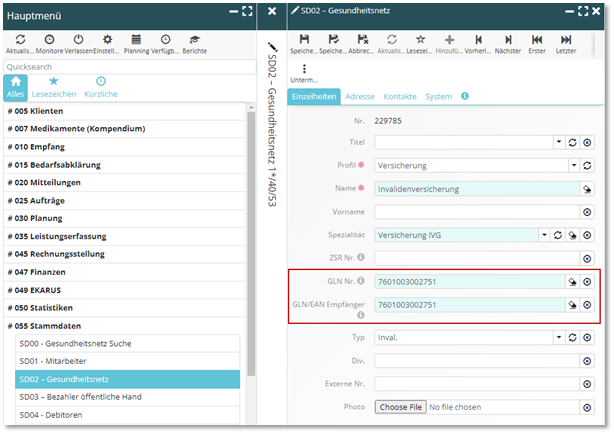Click the Verlassen power icon
Image resolution: width=614 pixels, height=434 pixels.
(78, 38)
